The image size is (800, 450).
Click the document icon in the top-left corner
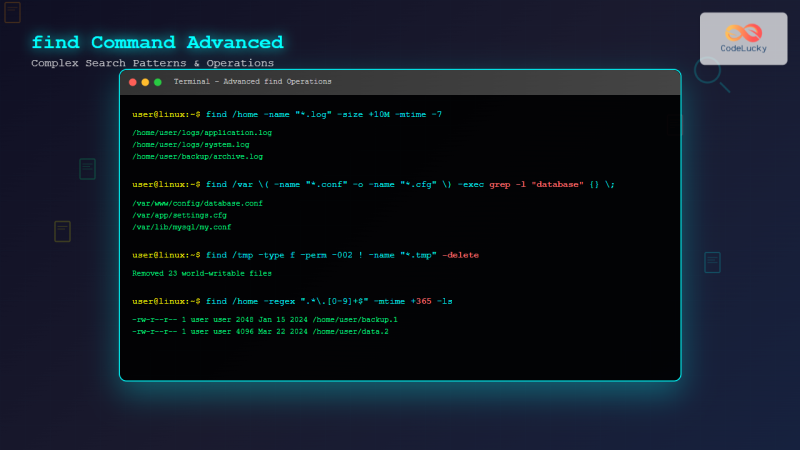click(12, 12)
